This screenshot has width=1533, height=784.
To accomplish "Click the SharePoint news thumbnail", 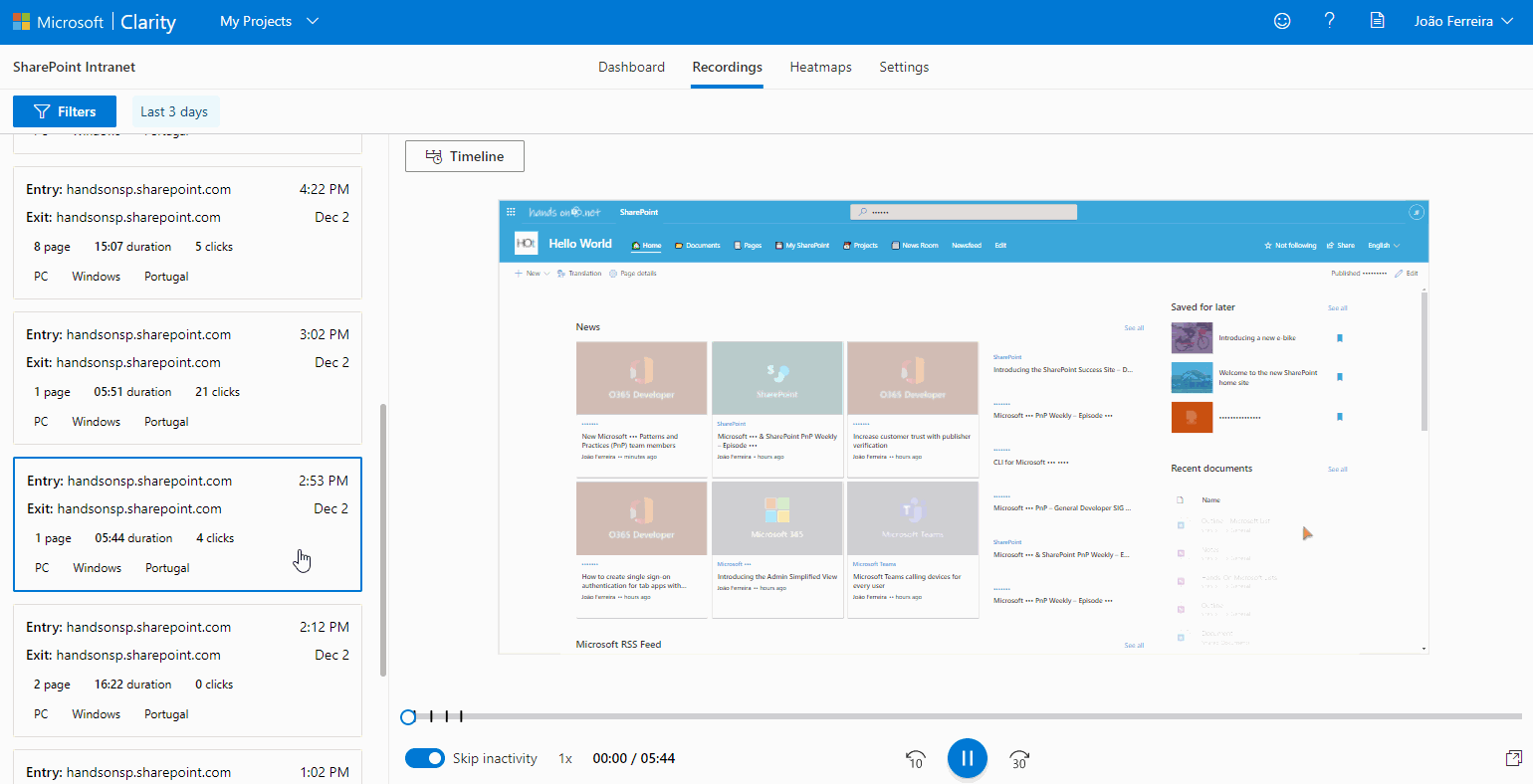I will click(x=776, y=379).
